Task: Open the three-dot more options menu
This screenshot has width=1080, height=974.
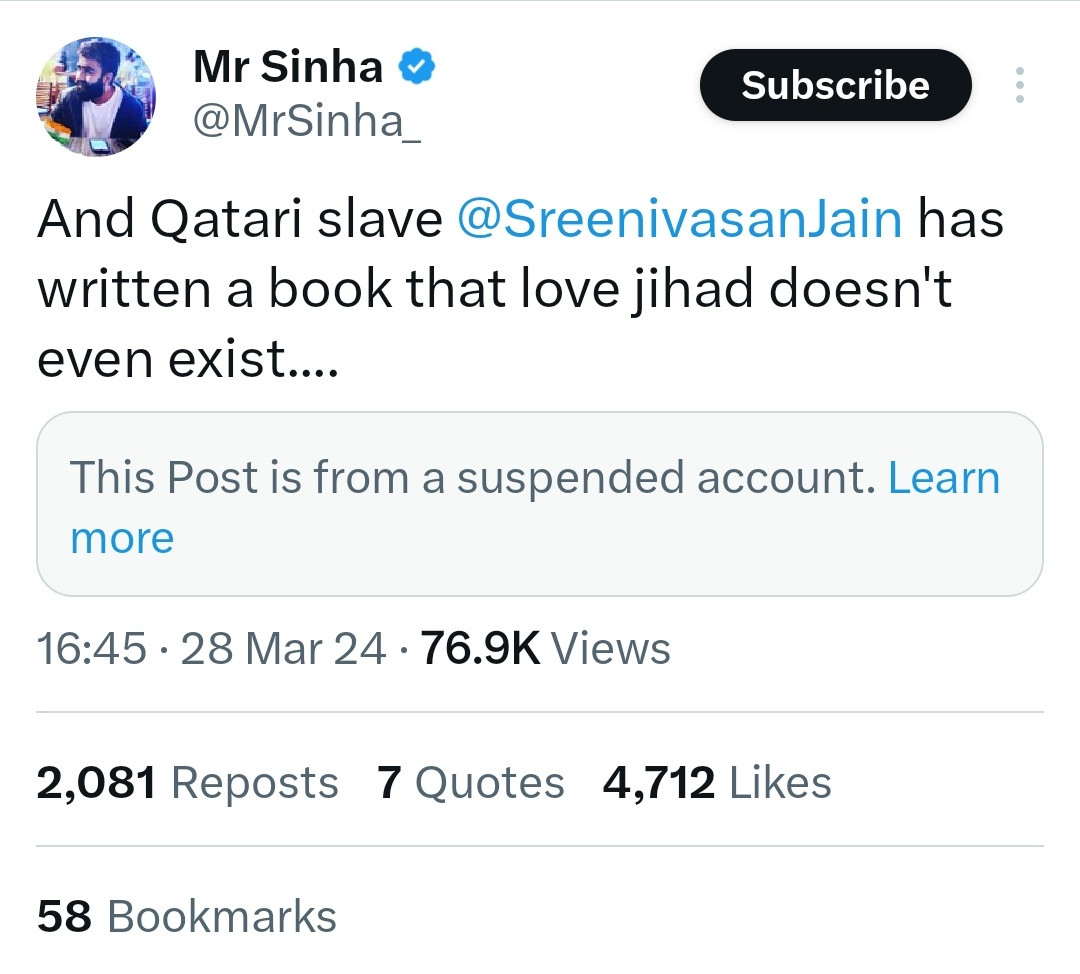Action: pos(1019,85)
